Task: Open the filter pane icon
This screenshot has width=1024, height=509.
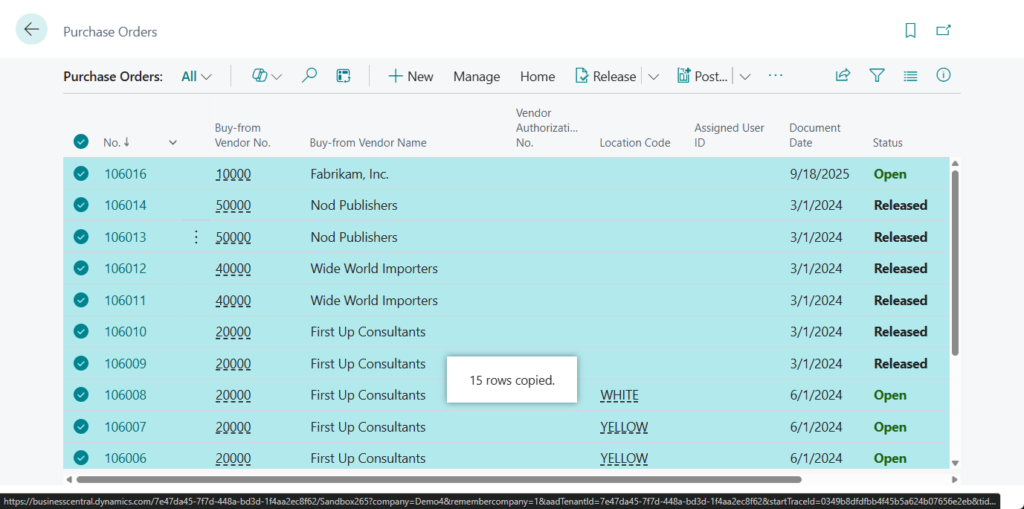Action: pos(877,76)
